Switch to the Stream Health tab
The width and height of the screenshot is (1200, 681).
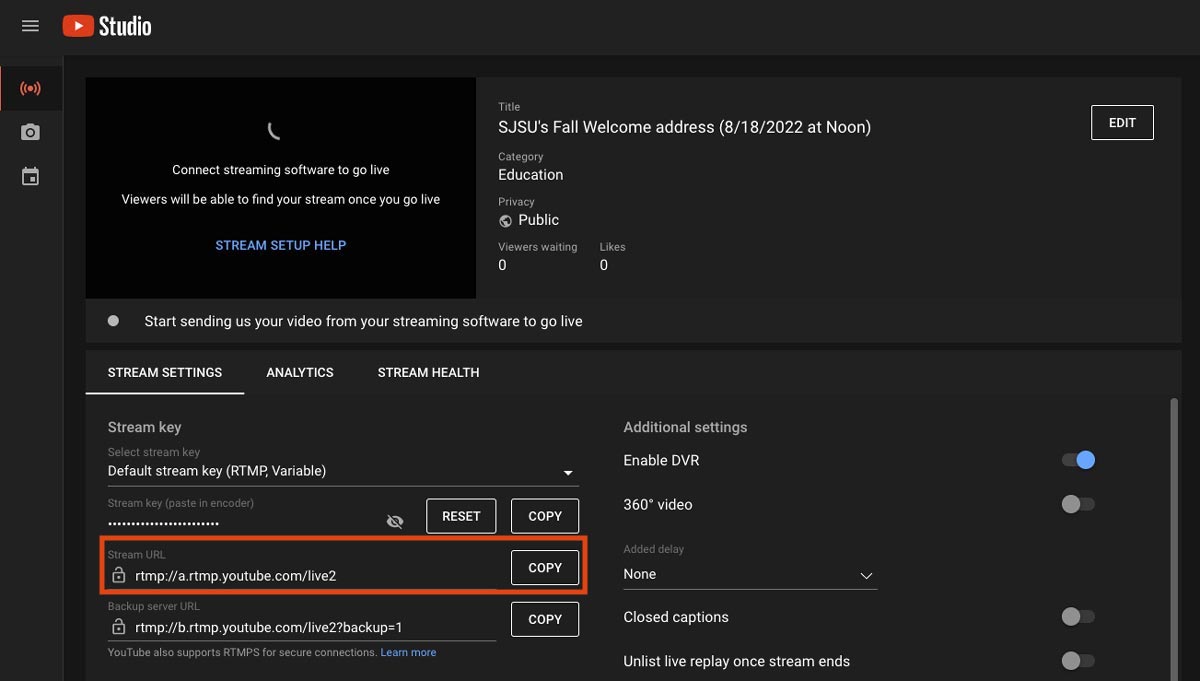(x=428, y=372)
